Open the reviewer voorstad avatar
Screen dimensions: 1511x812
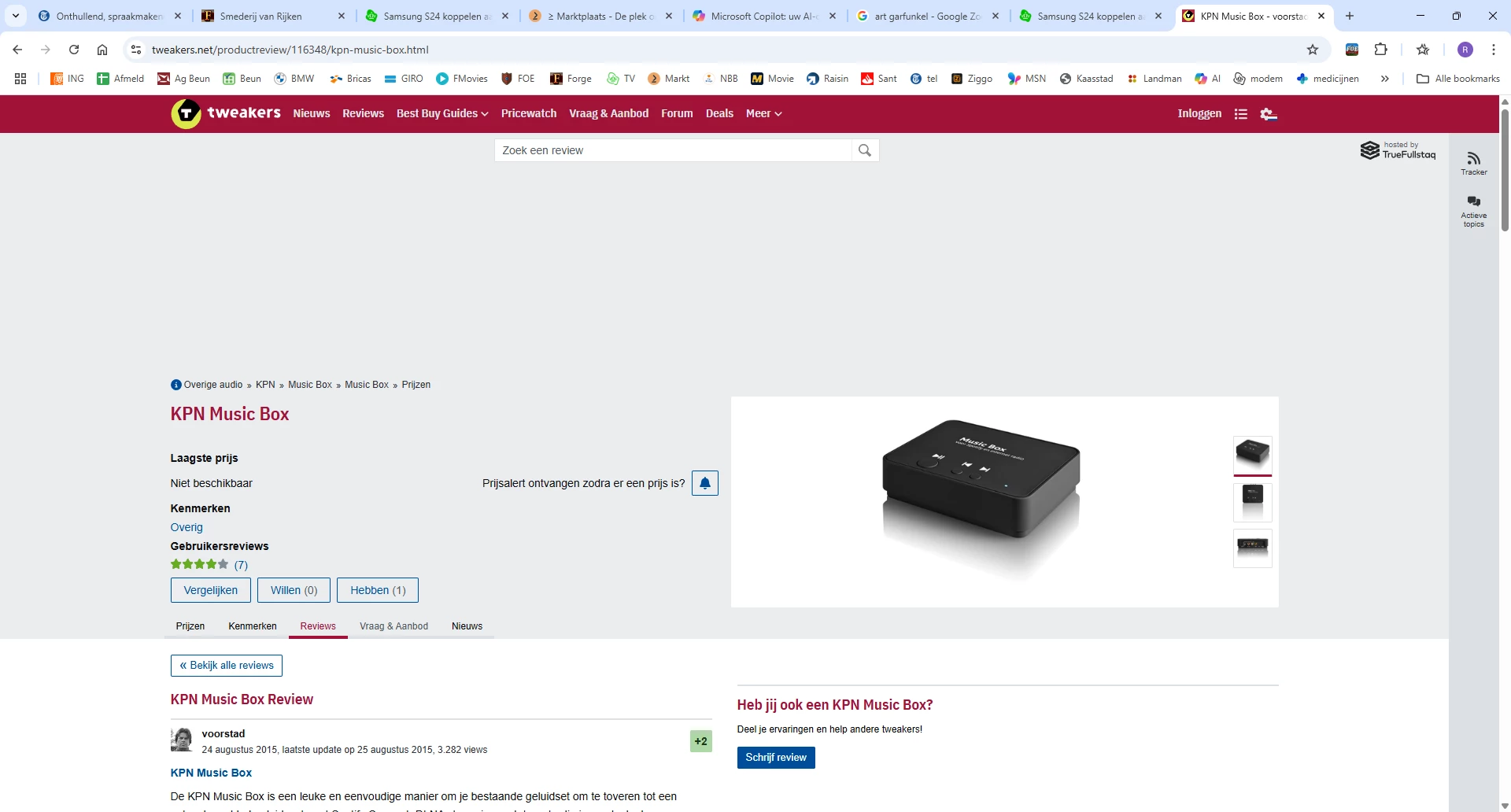(182, 740)
